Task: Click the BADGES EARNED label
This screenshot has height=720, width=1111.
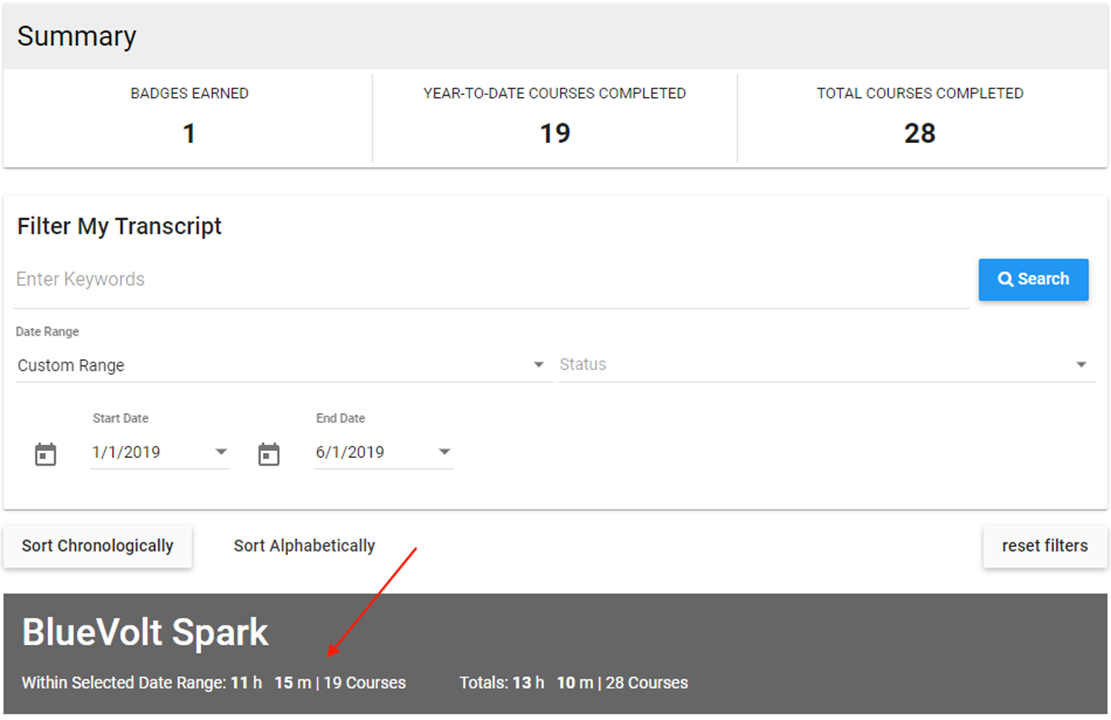Action: tap(189, 94)
